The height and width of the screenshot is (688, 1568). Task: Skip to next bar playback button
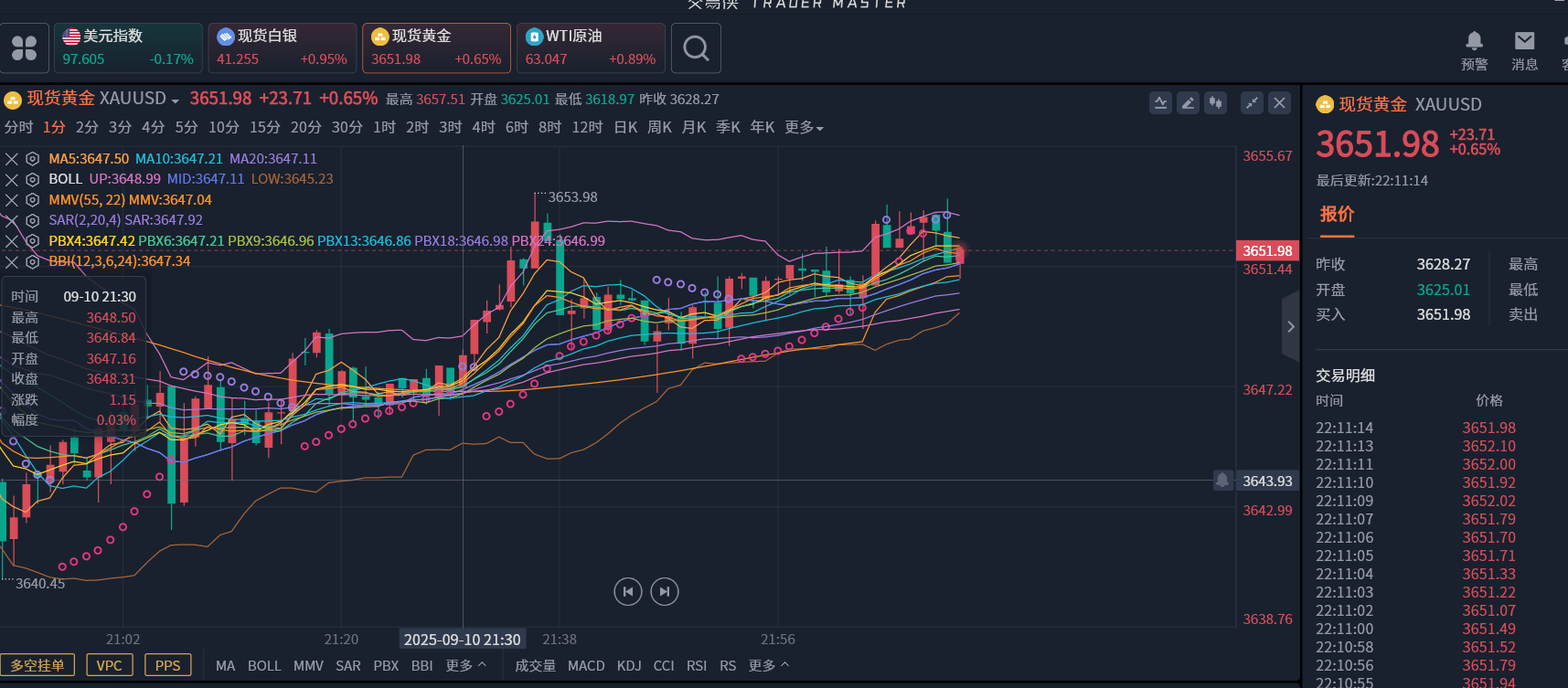[x=665, y=592]
